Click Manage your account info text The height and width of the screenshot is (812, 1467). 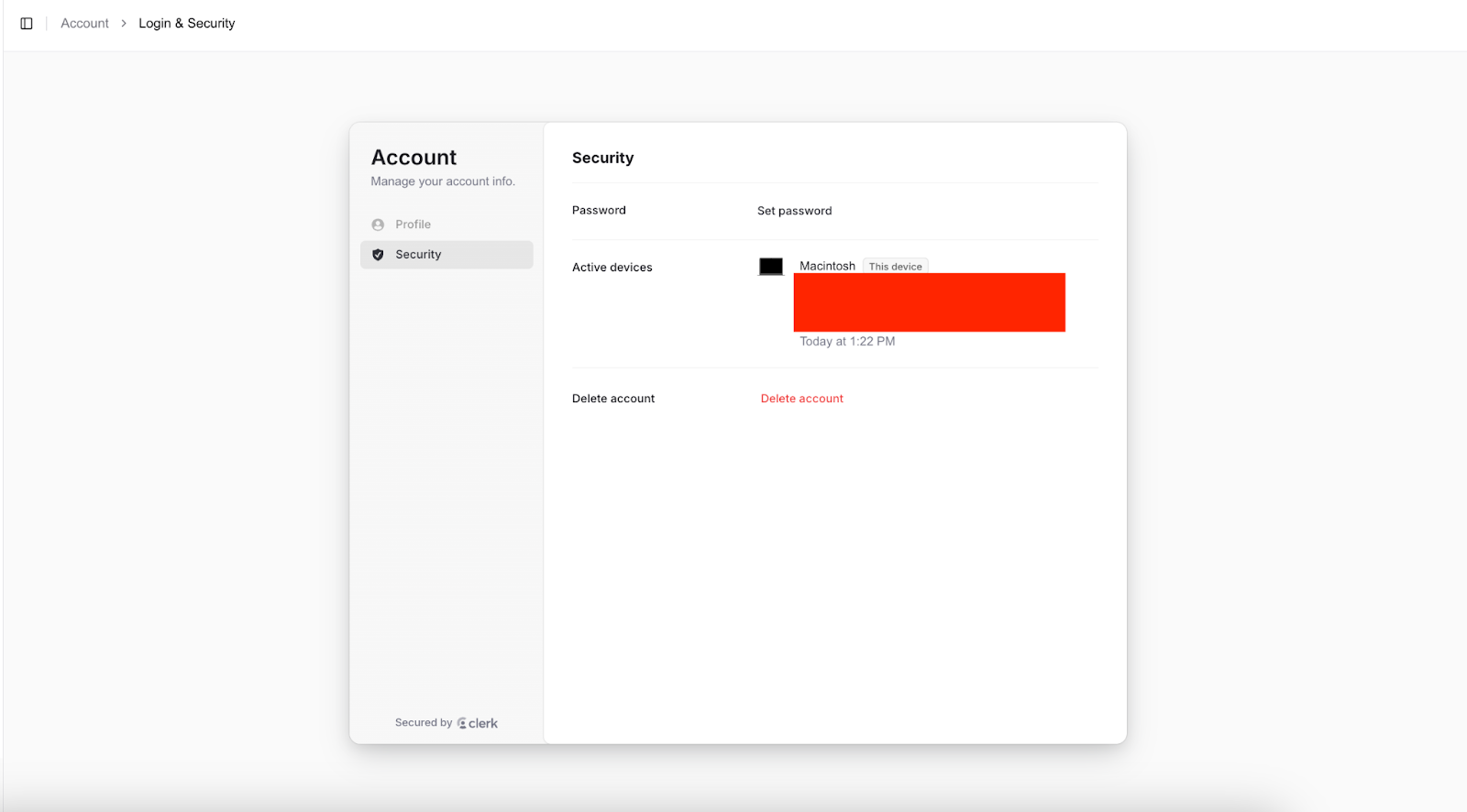(443, 181)
